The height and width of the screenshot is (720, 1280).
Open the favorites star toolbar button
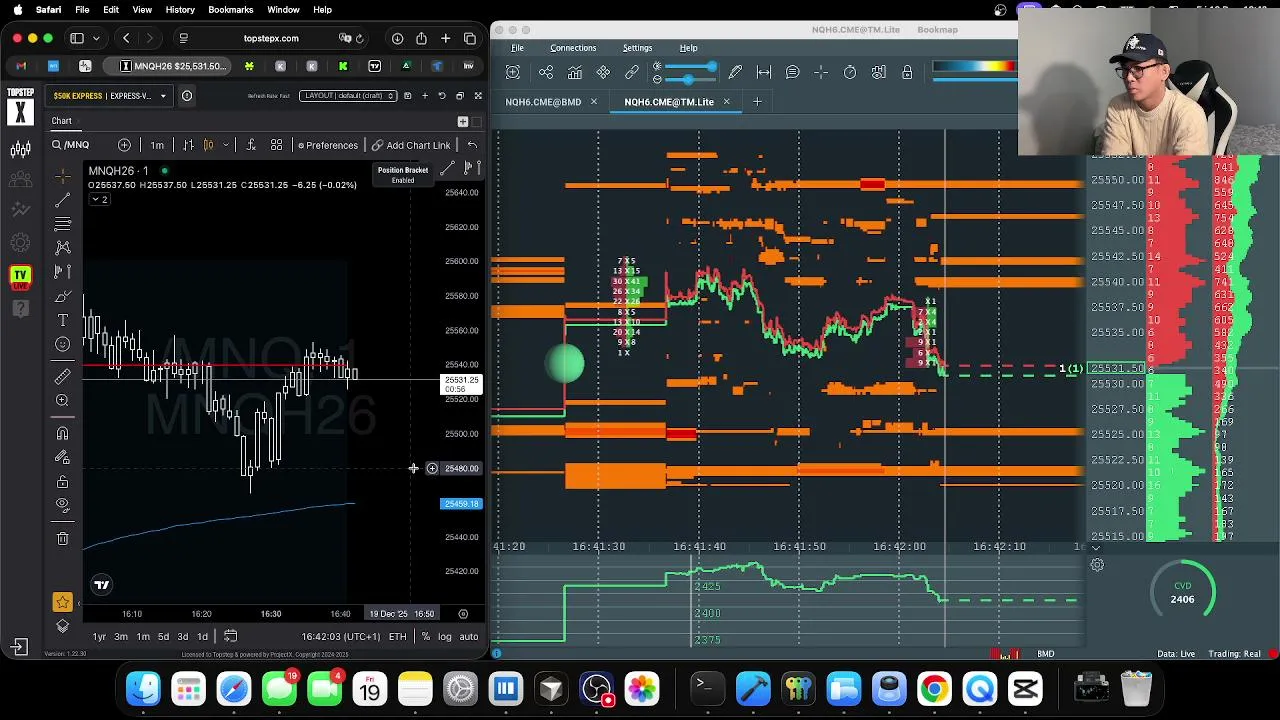[x=62, y=602]
